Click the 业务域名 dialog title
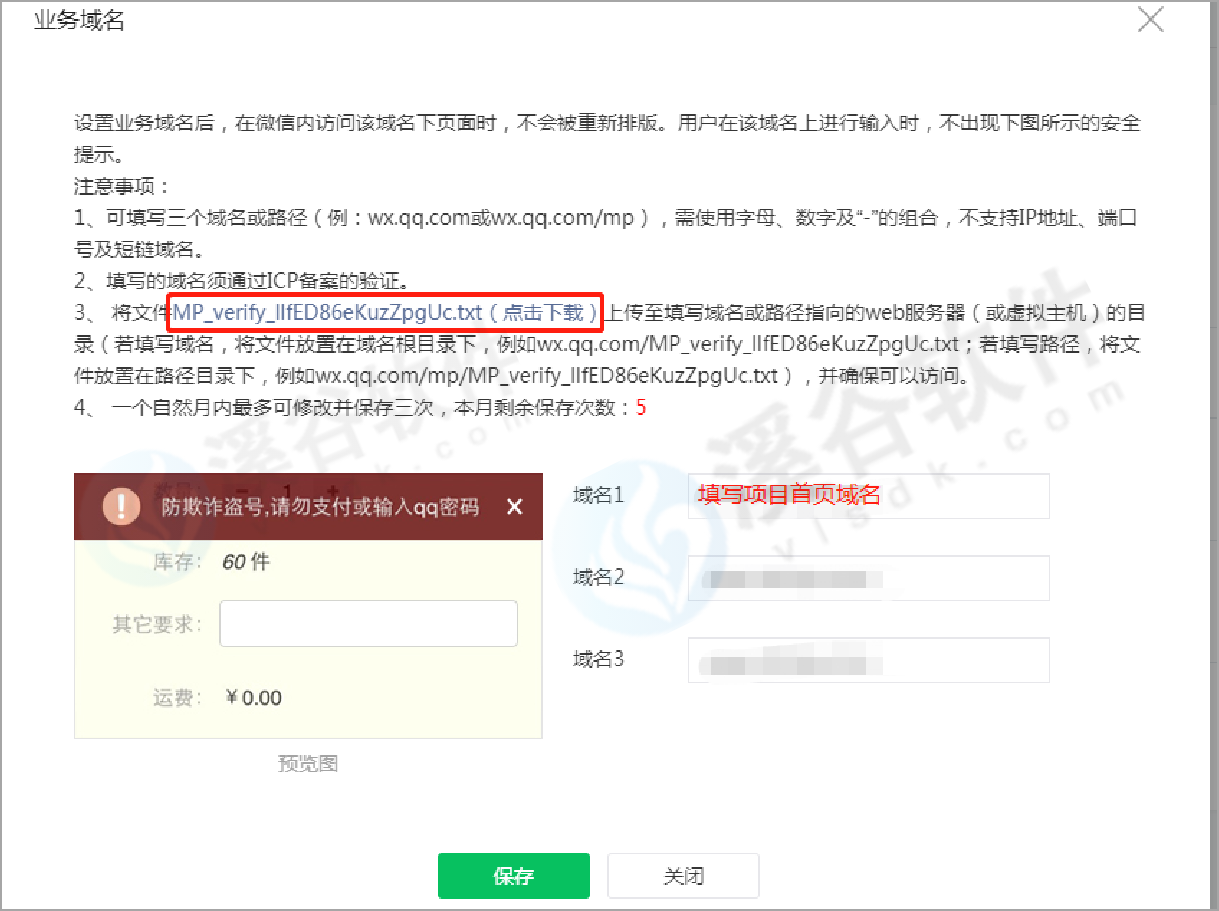This screenshot has height=911, width=1219. pyautogui.click(x=79, y=21)
